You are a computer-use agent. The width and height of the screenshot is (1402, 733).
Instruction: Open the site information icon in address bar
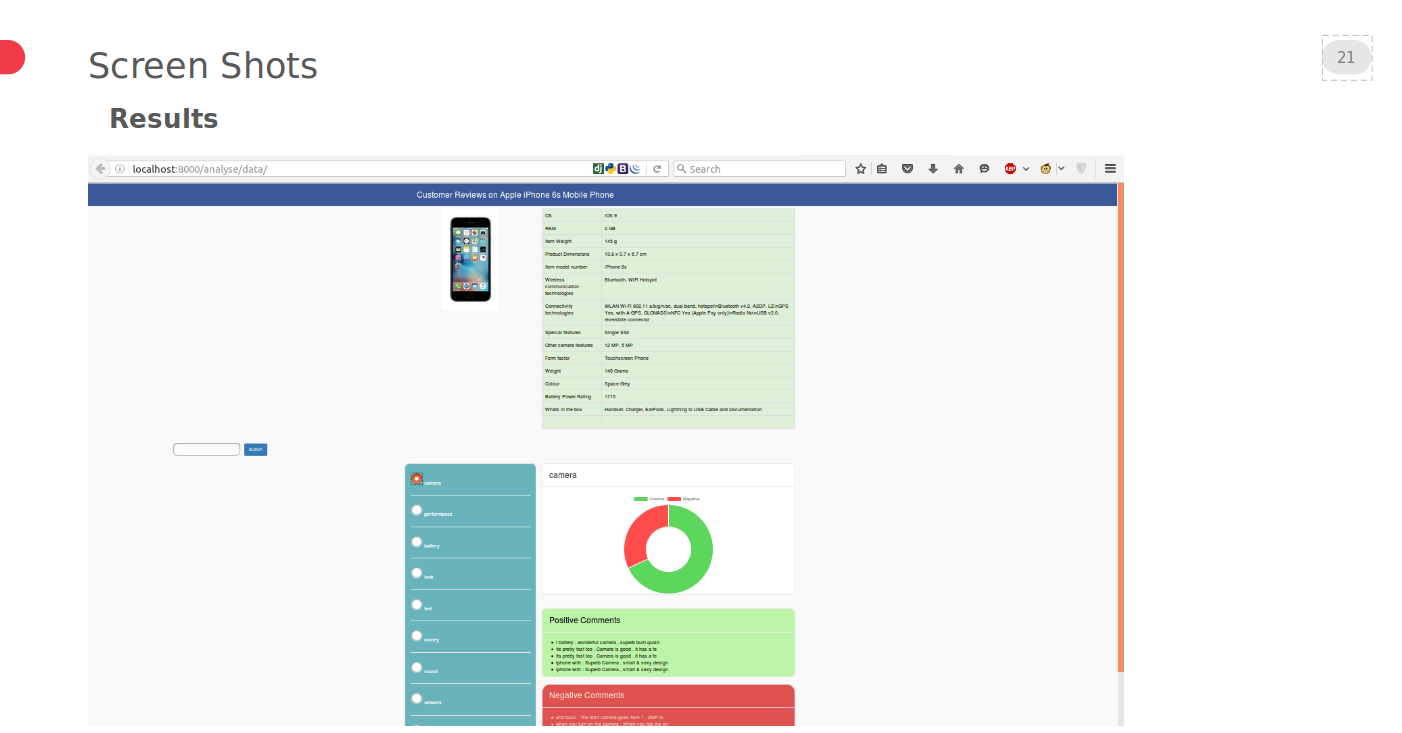tap(120, 169)
